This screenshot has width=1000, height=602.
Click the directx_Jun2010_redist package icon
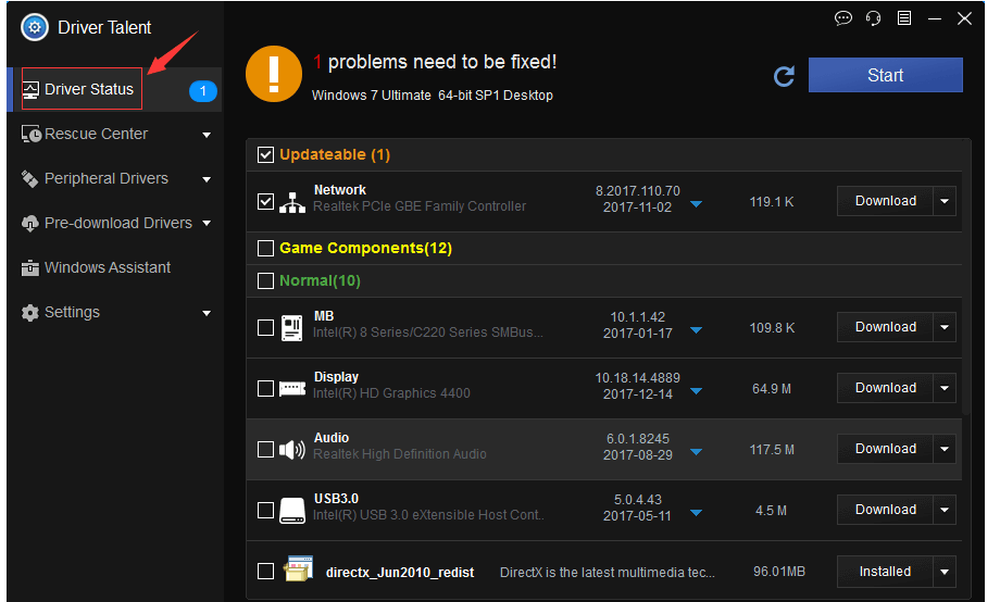[x=298, y=569]
